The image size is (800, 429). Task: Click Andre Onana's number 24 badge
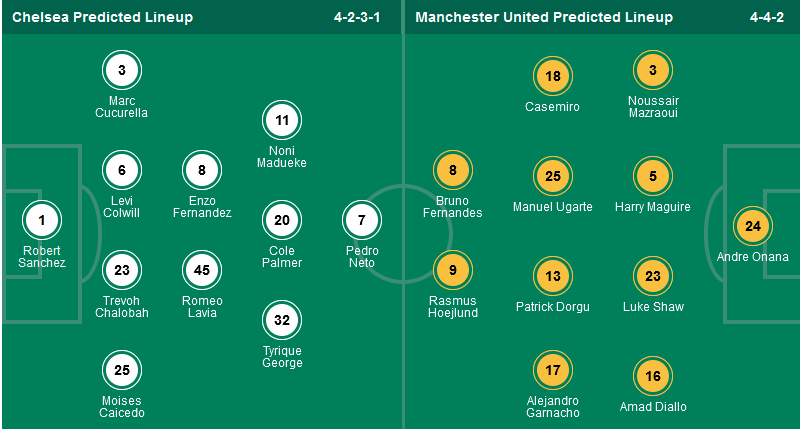pos(753,226)
